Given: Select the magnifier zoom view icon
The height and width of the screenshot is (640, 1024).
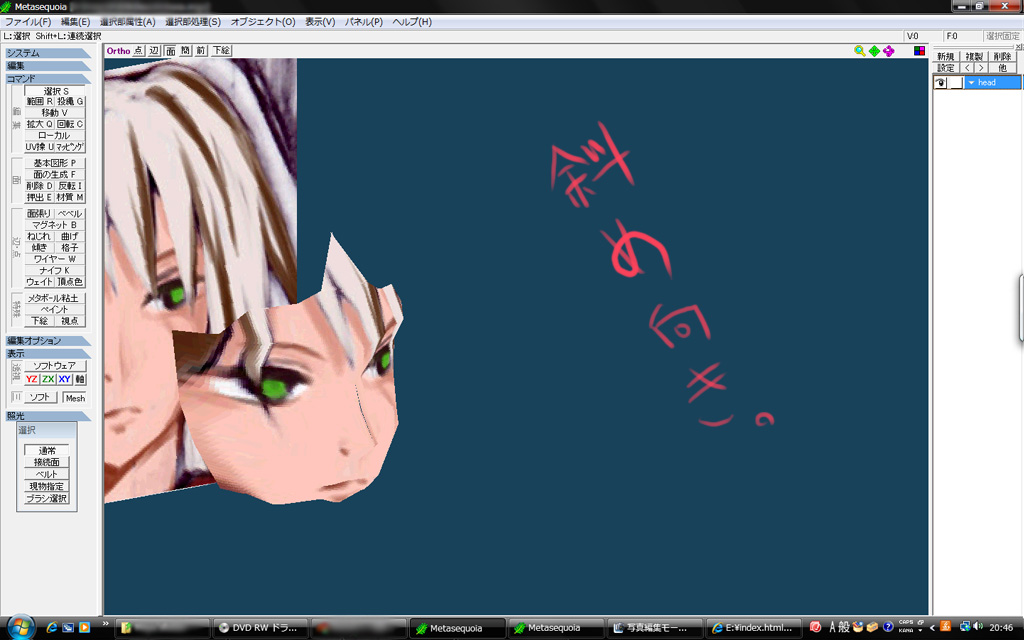Looking at the screenshot, I should tap(859, 51).
